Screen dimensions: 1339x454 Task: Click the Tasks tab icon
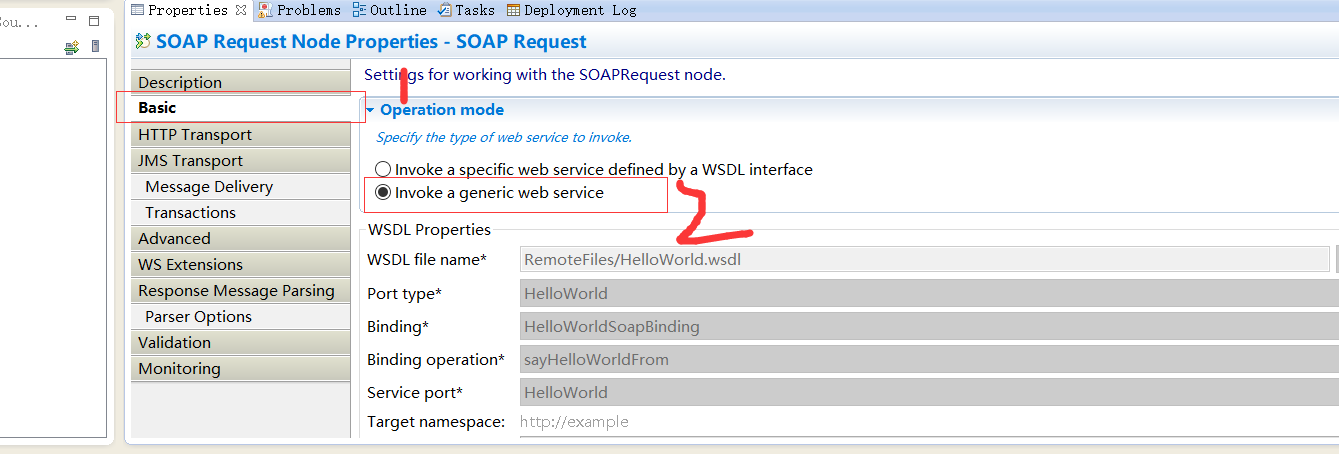click(x=444, y=10)
